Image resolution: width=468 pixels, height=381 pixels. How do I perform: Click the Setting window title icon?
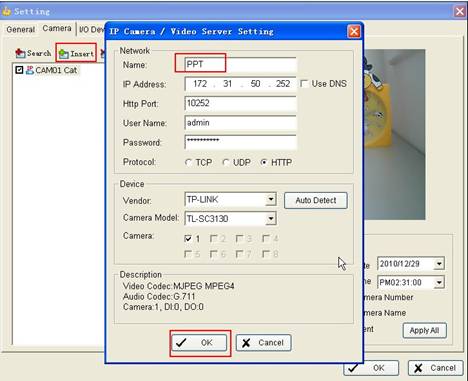click(x=6, y=11)
